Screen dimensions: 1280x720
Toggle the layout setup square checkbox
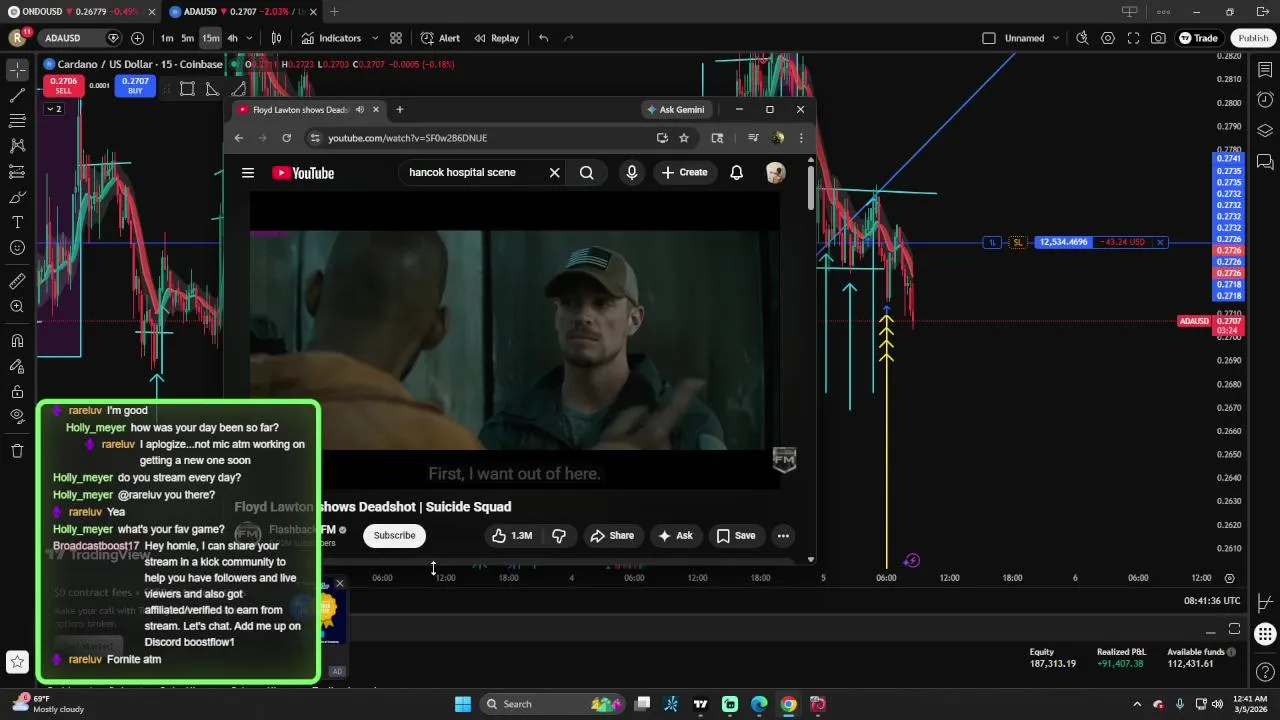989,38
